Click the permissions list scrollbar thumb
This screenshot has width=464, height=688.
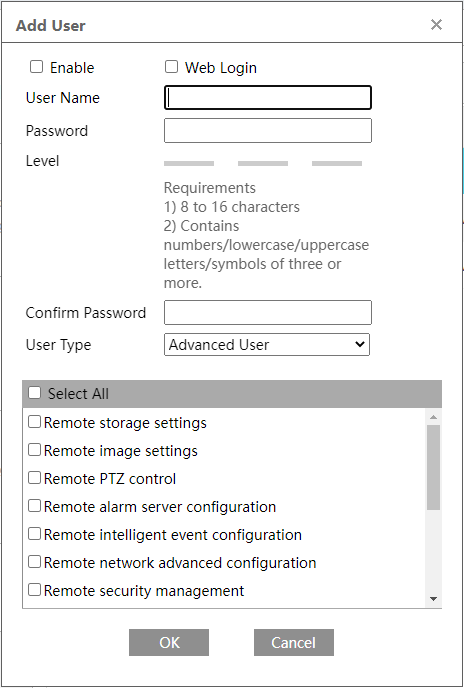(434, 467)
